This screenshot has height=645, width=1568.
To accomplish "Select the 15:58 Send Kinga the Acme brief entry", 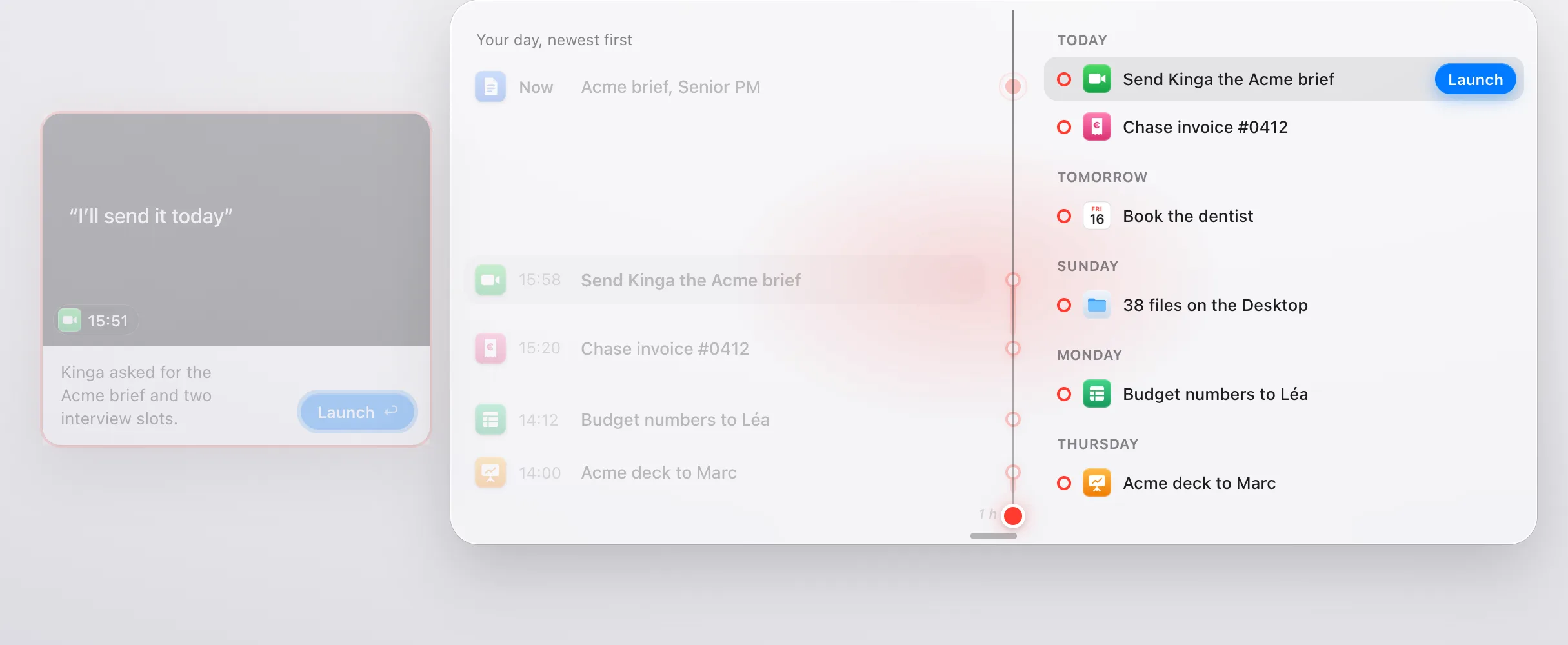I will (726, 280).
